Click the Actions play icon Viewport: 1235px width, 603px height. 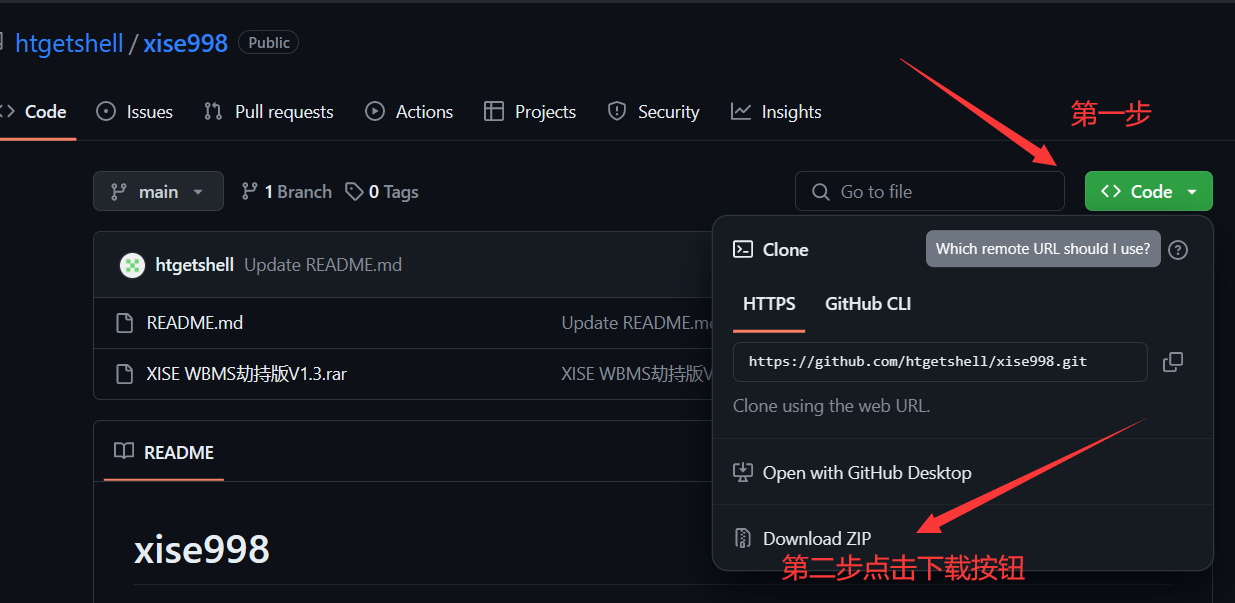(x=375, y=112)
